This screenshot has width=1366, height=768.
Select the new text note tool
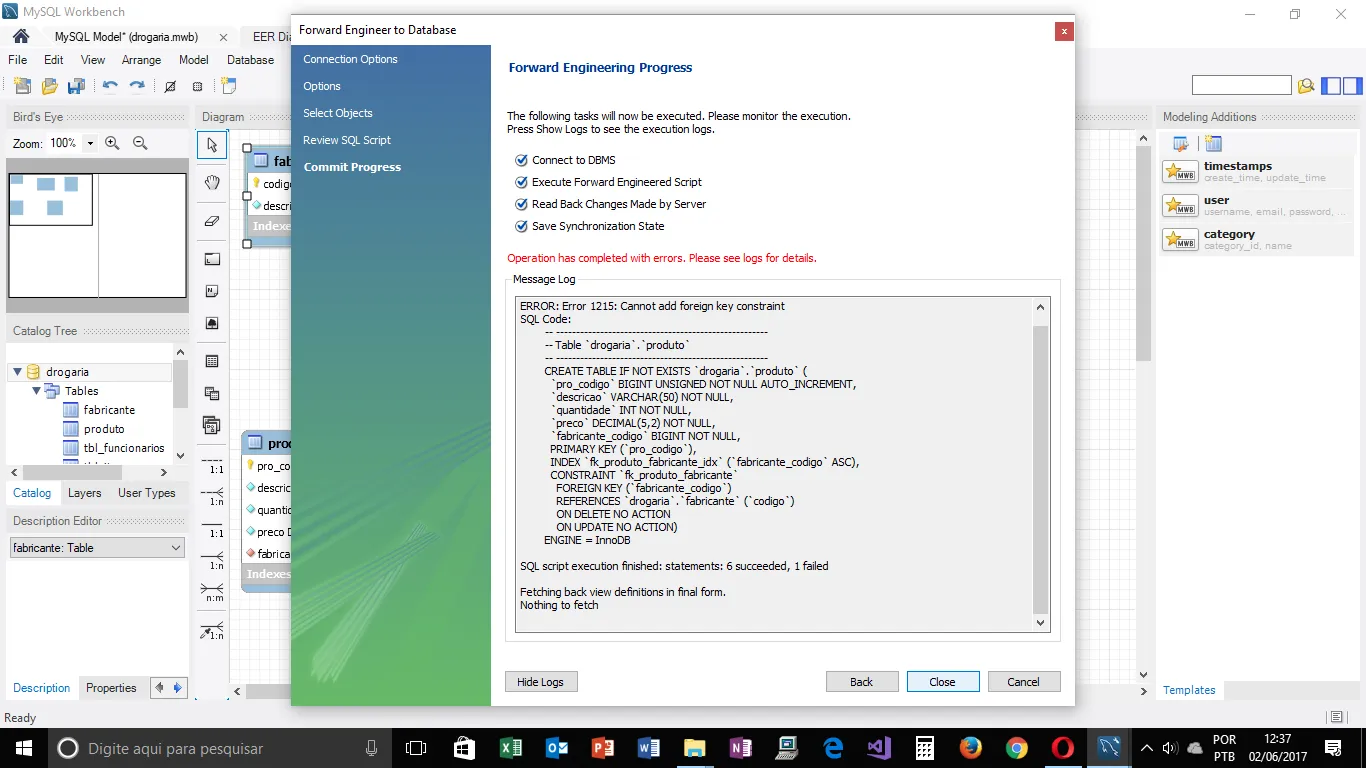click(x=211, y=291)
